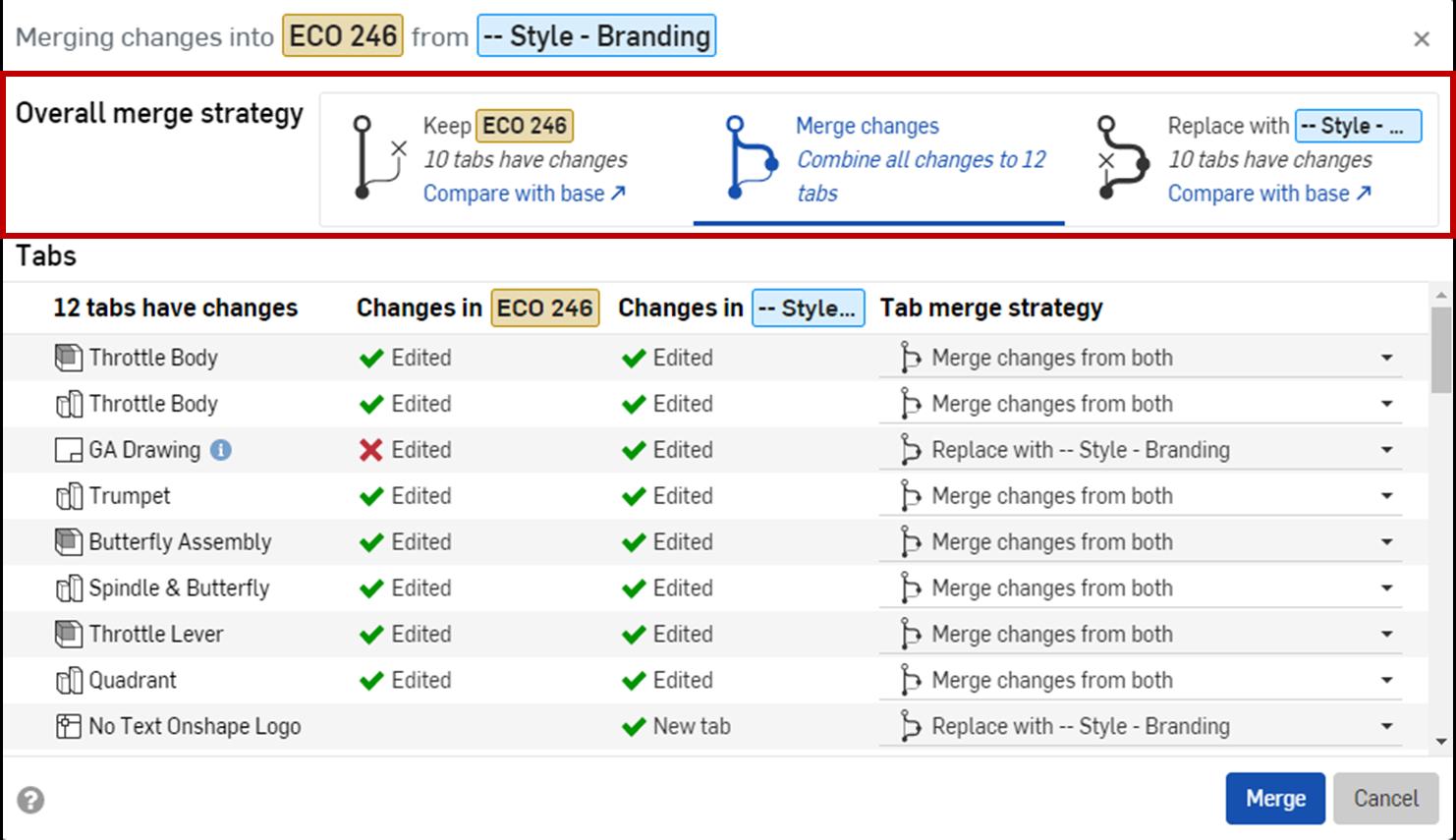Open GA Drawing's merge strategy dropdown
Image resolution: width=1456 pixels, height=840 pixels.
click(x=1388, y=449)
